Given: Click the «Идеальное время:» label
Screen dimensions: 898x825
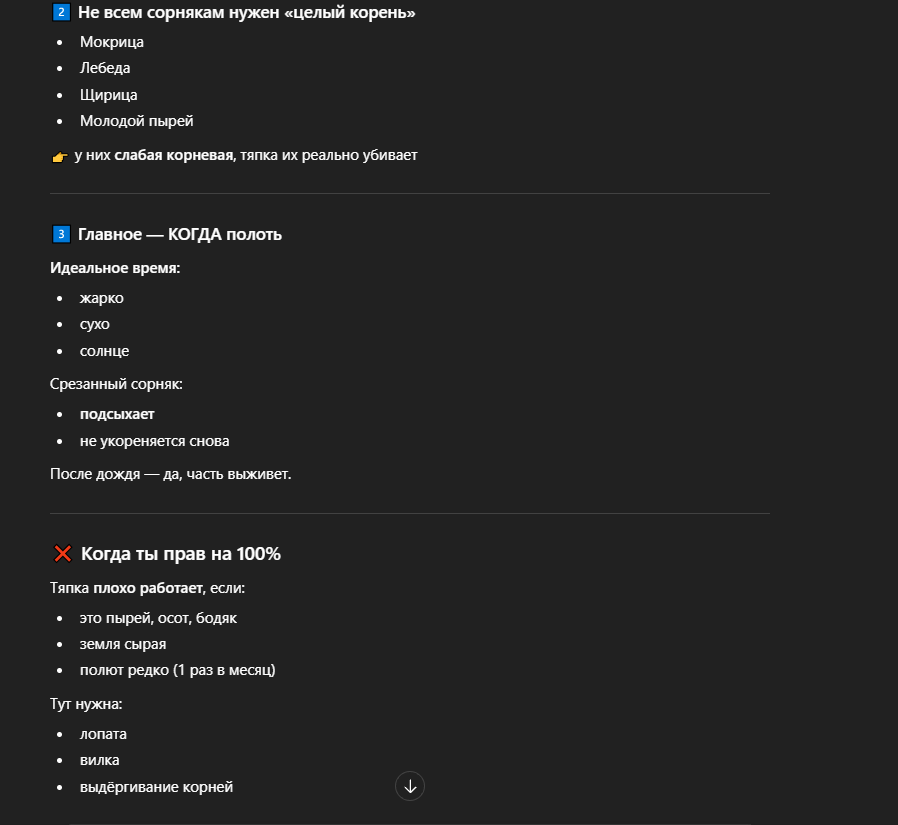Looking at the screenshot, I should tap(115, 268).
